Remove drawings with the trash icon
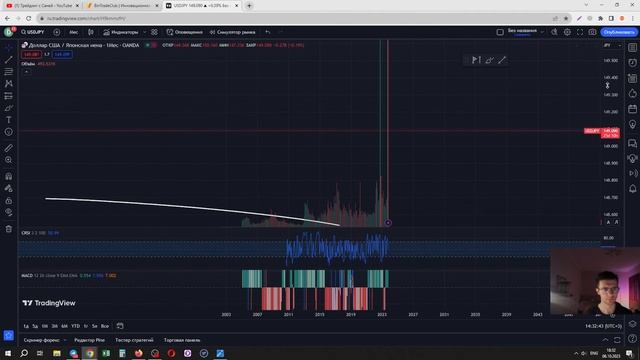The height and width of the screenshot is (360, 640). click(9, 229)
